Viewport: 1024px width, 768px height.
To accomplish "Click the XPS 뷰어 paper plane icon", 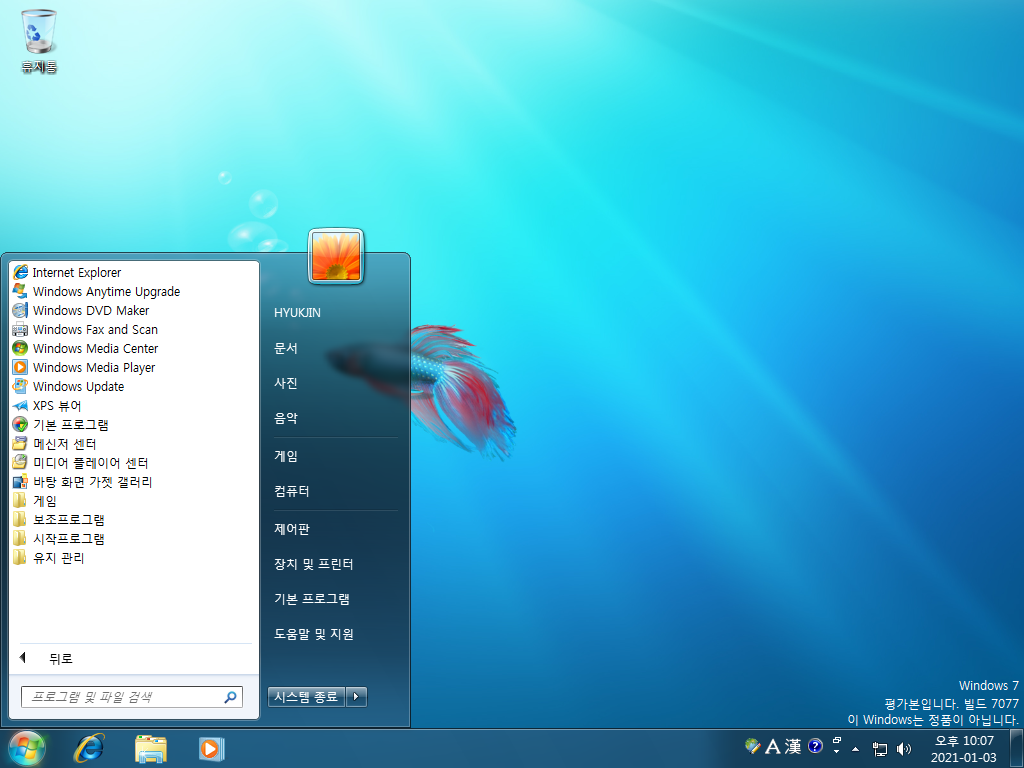I will 20,406.
